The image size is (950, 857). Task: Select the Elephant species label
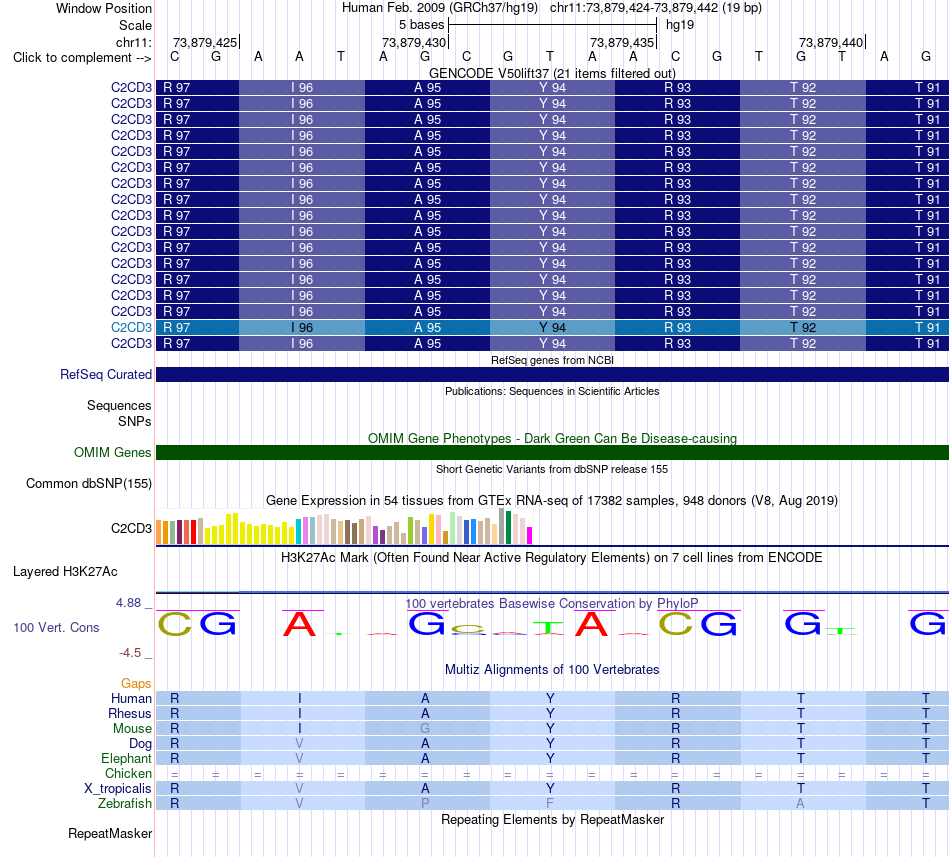[x=126, y=758]
